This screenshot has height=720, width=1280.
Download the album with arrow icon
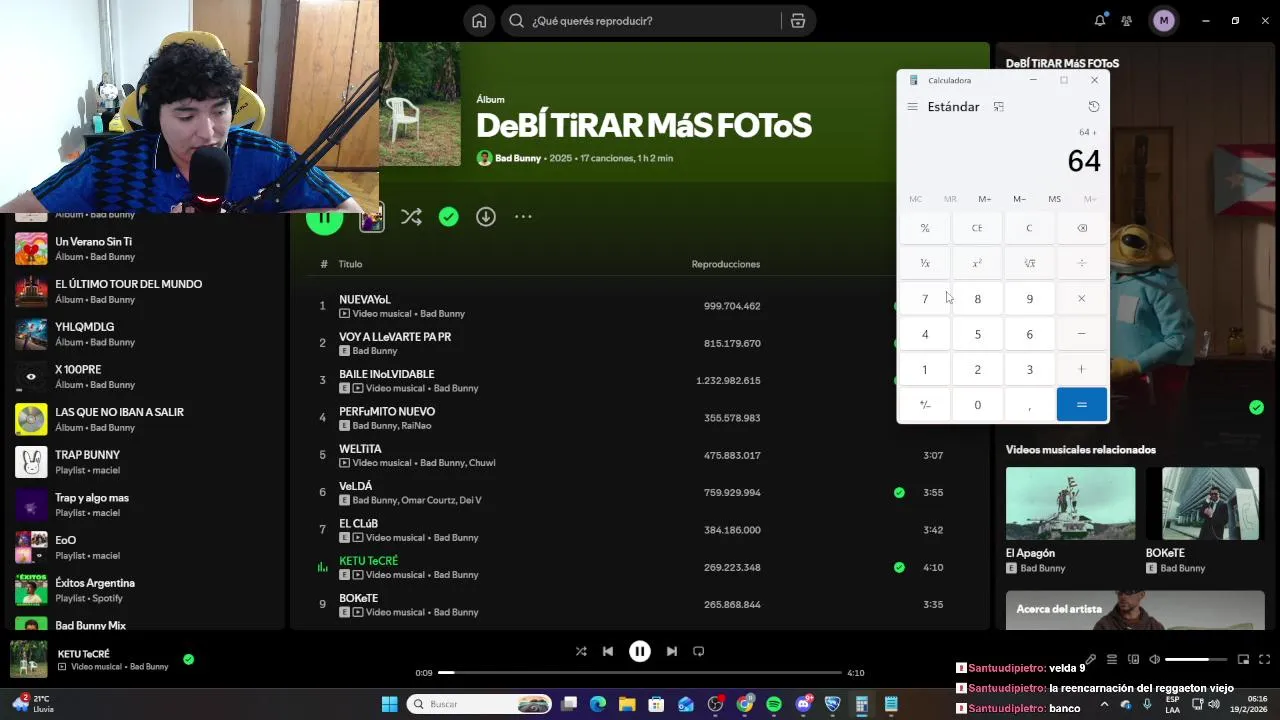[x=486, y=217]
